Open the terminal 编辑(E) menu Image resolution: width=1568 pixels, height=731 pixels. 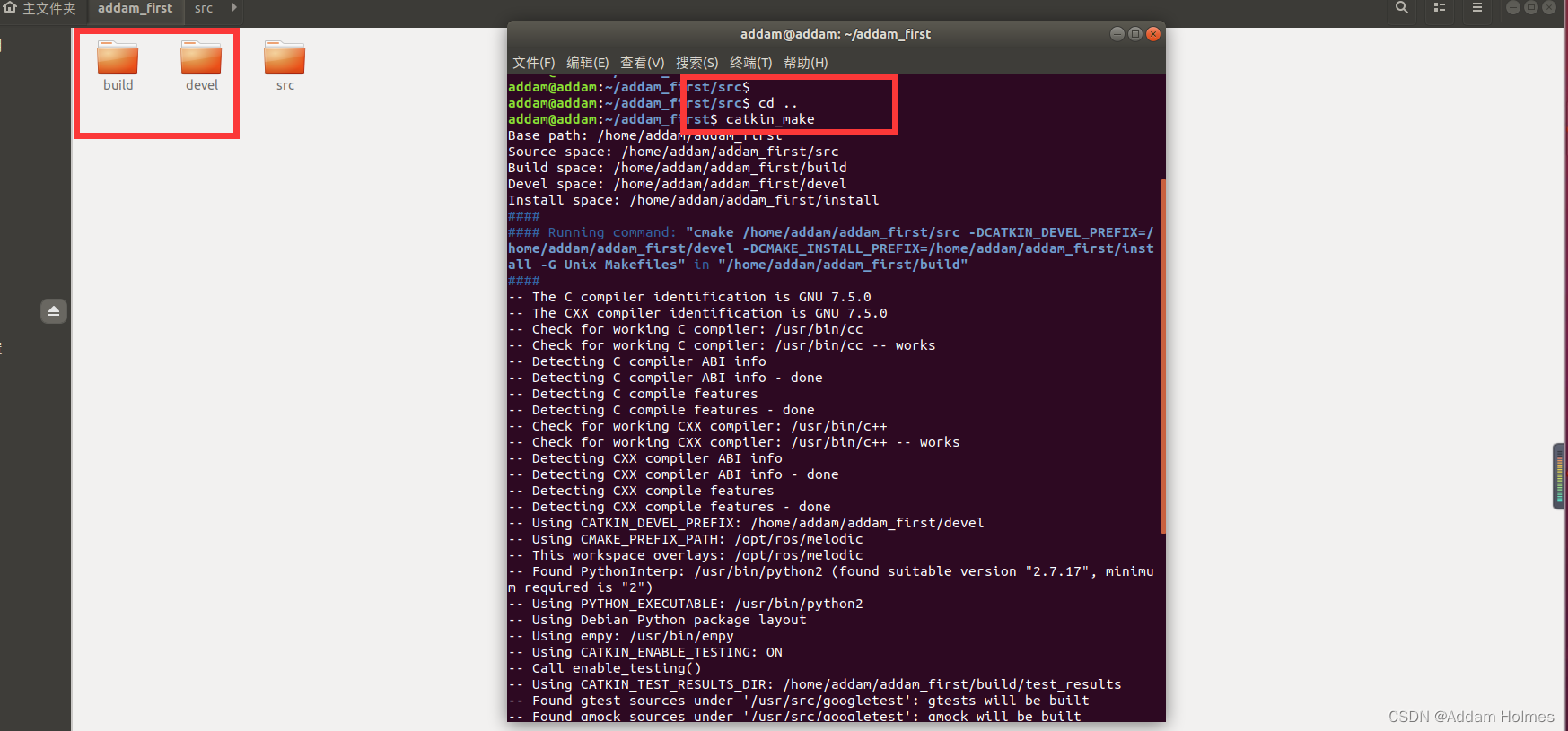tap(587, 63)
